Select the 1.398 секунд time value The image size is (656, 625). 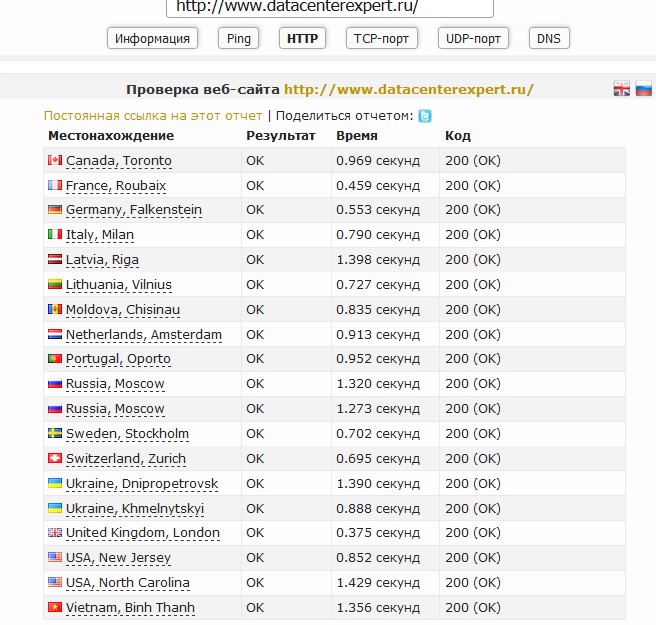point(378,260)
